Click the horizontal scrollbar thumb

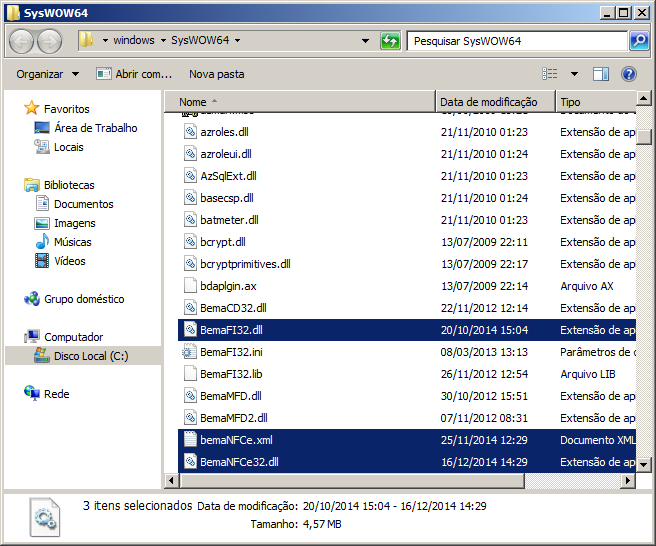pyautogui.click(x=352, y=481)
